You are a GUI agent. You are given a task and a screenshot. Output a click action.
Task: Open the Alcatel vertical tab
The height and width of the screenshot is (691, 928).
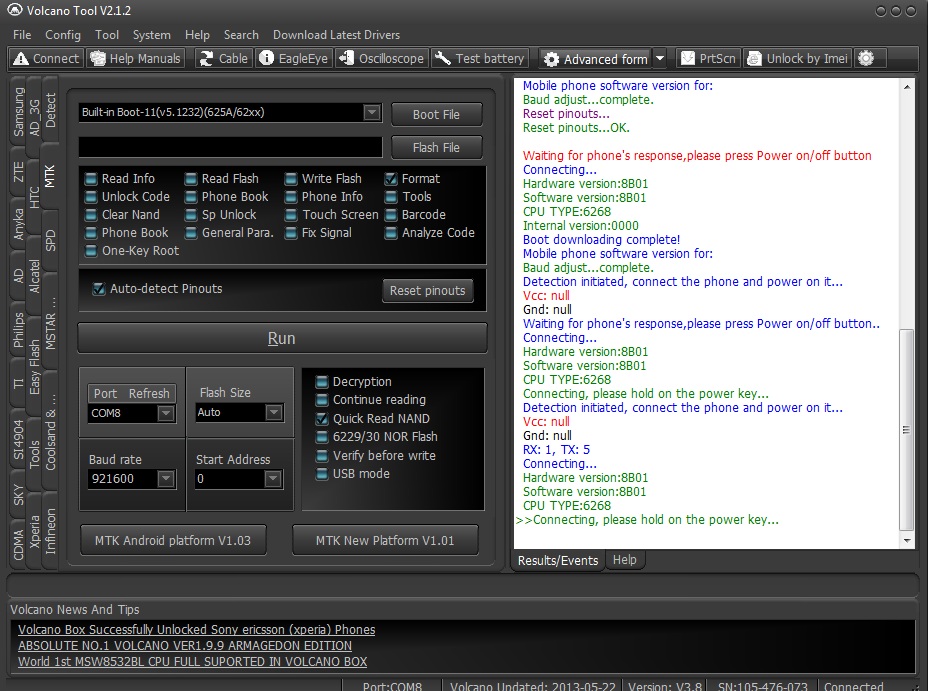point(34,277)
